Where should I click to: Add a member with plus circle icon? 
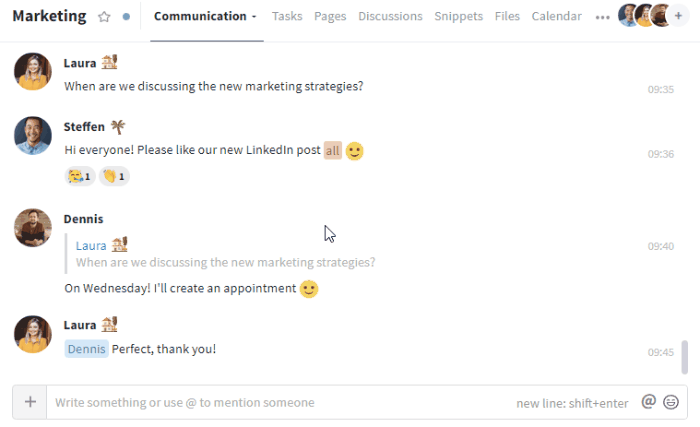tap(679, 16)
